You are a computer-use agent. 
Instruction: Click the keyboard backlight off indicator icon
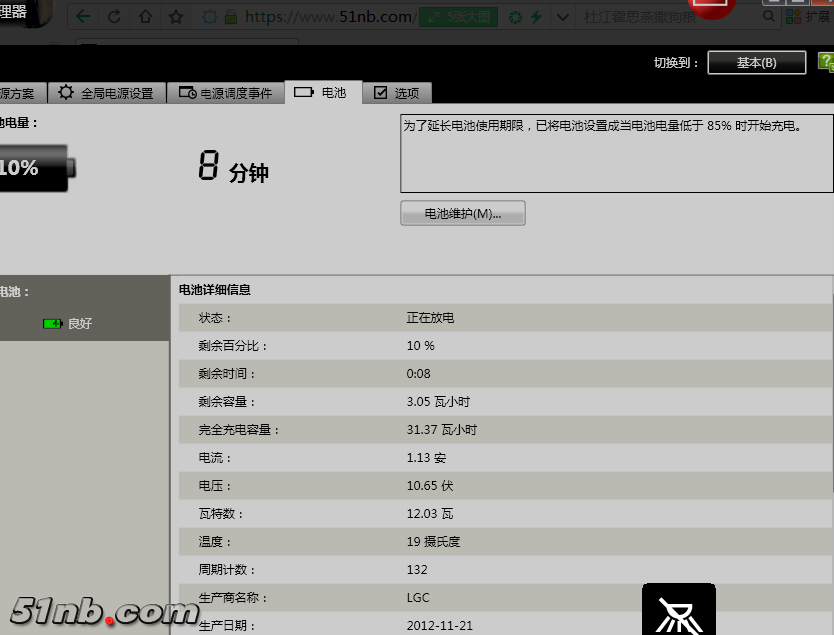pyautogui.click(x=679, y=610)
